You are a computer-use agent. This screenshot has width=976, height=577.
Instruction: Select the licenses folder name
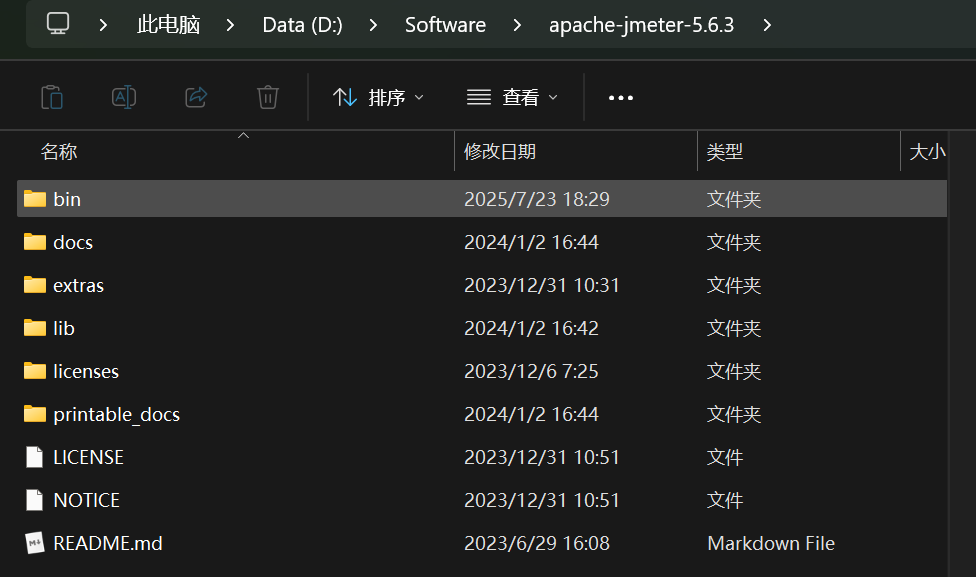coord(86,371)
